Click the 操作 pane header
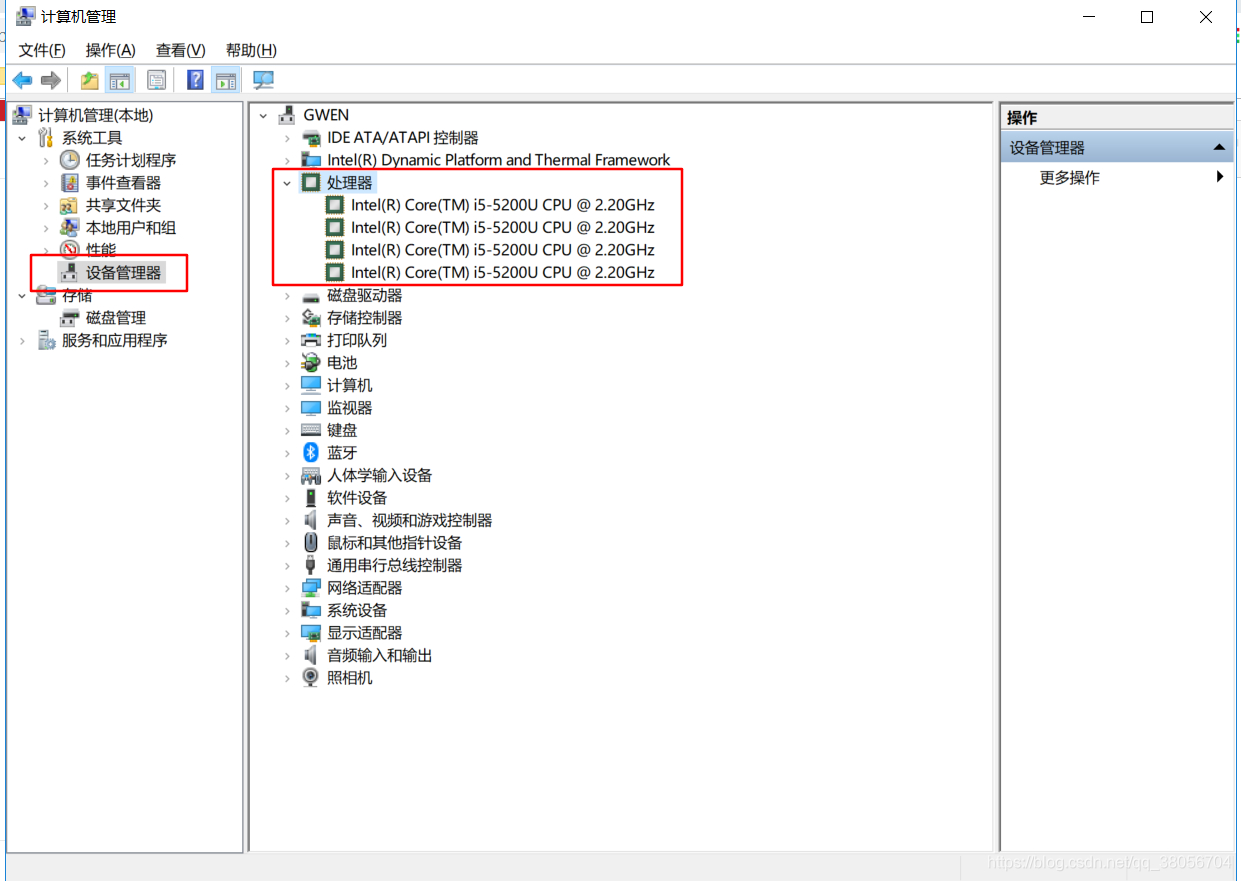This screenshot has width=1241, height=881. tap(1117, 117)
